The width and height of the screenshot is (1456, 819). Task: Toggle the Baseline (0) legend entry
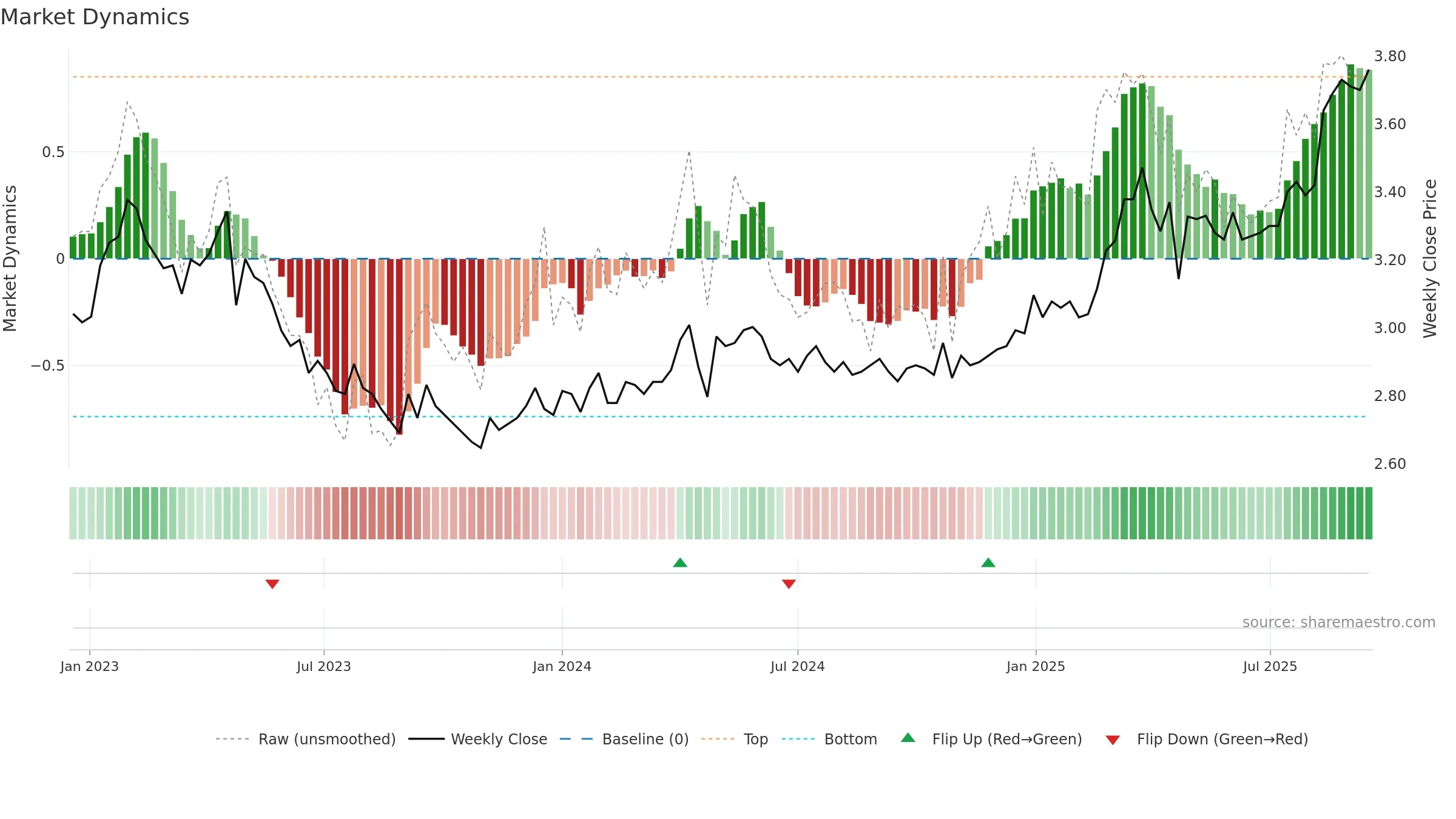point(624,739)
